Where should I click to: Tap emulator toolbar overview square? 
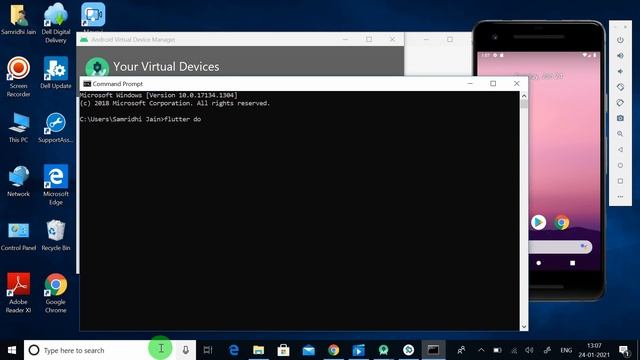(x=620, y=181)
